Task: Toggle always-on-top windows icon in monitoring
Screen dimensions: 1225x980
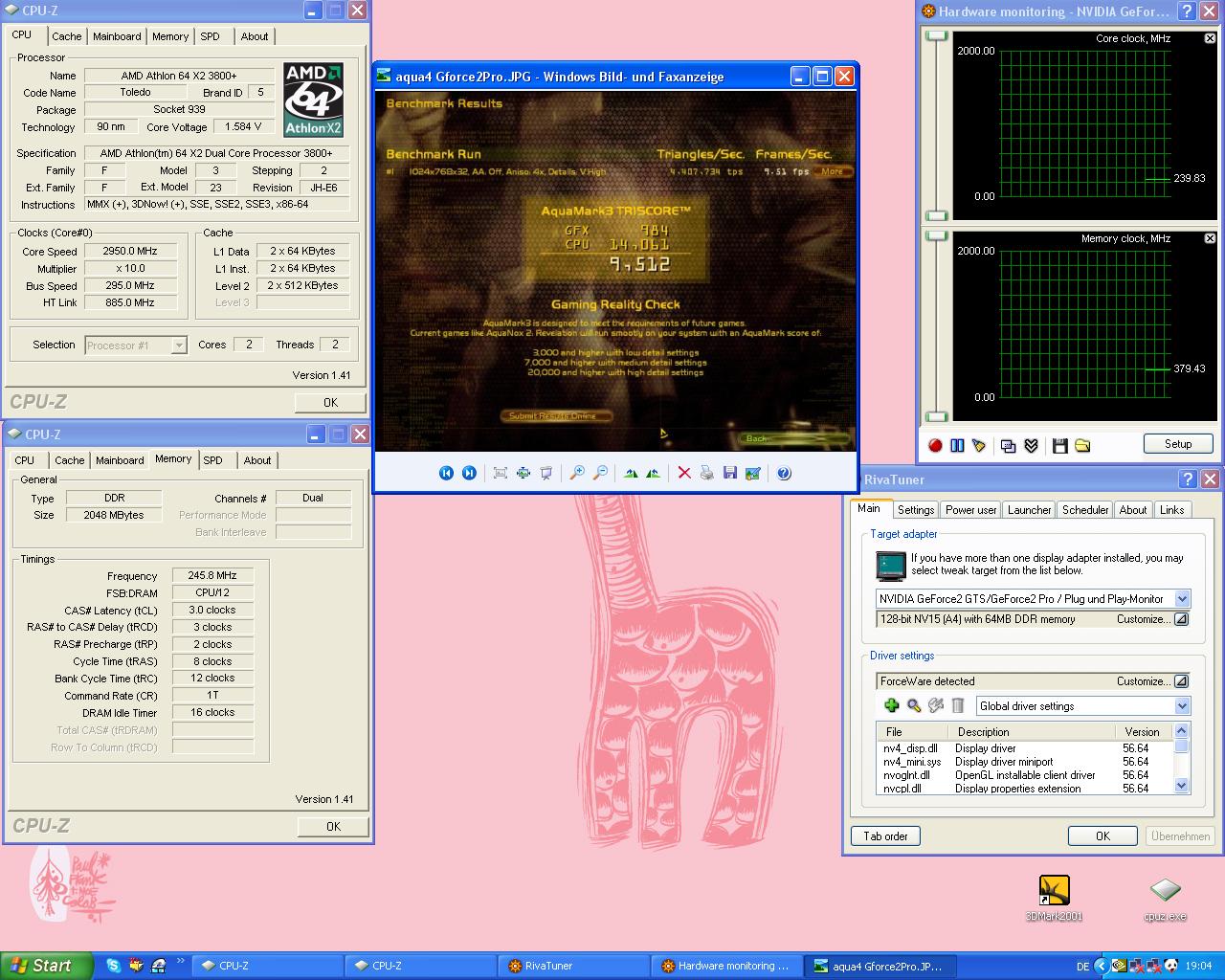Action: [x=1008, y=445]
